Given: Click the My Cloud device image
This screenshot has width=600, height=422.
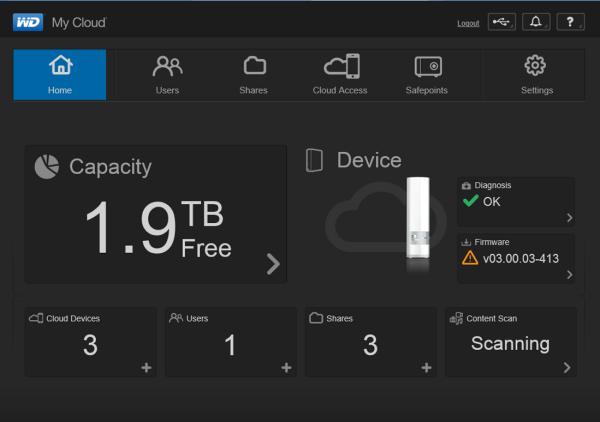Looking at the screenshot, I should [418, 217].
